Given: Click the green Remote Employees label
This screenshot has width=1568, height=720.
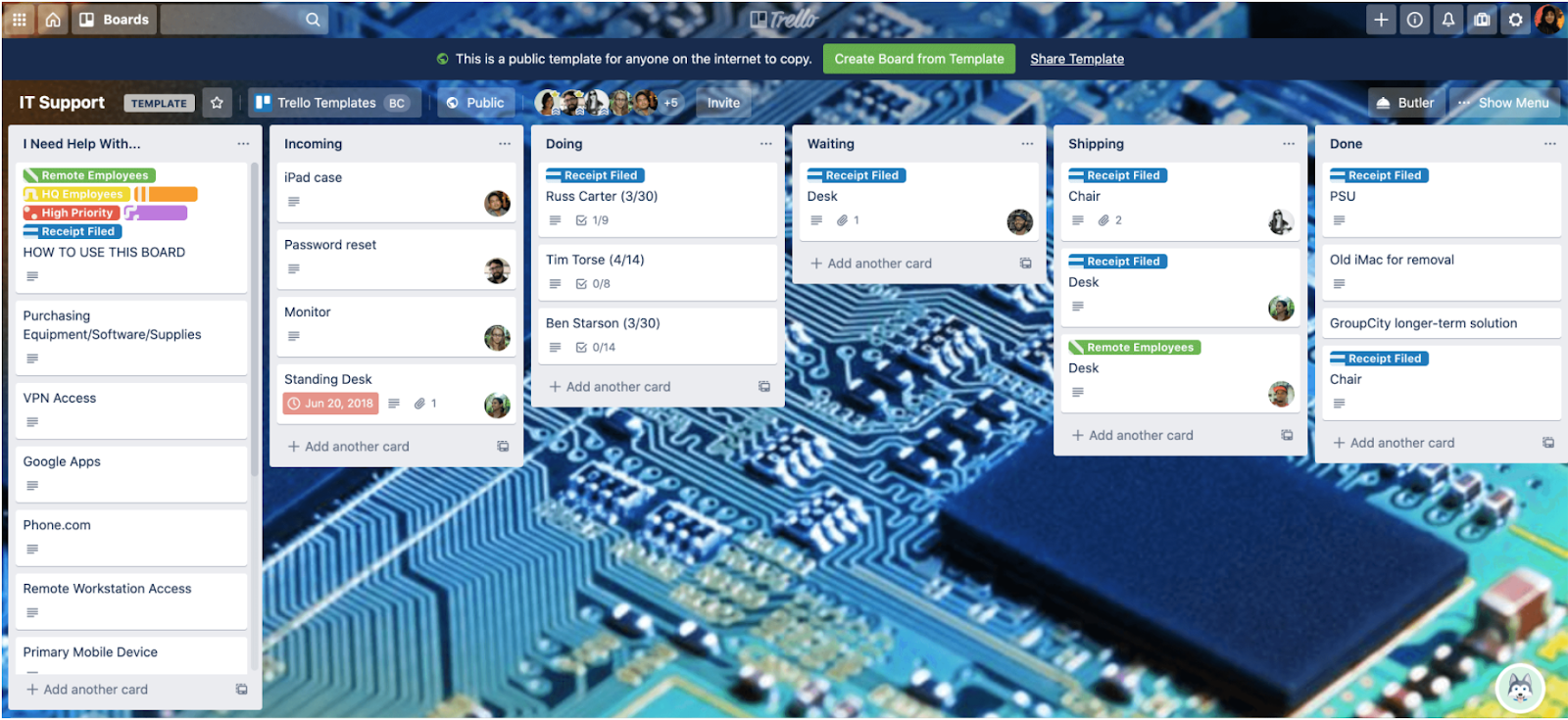Looking at the screenshot, I should [x=89, y=175].
